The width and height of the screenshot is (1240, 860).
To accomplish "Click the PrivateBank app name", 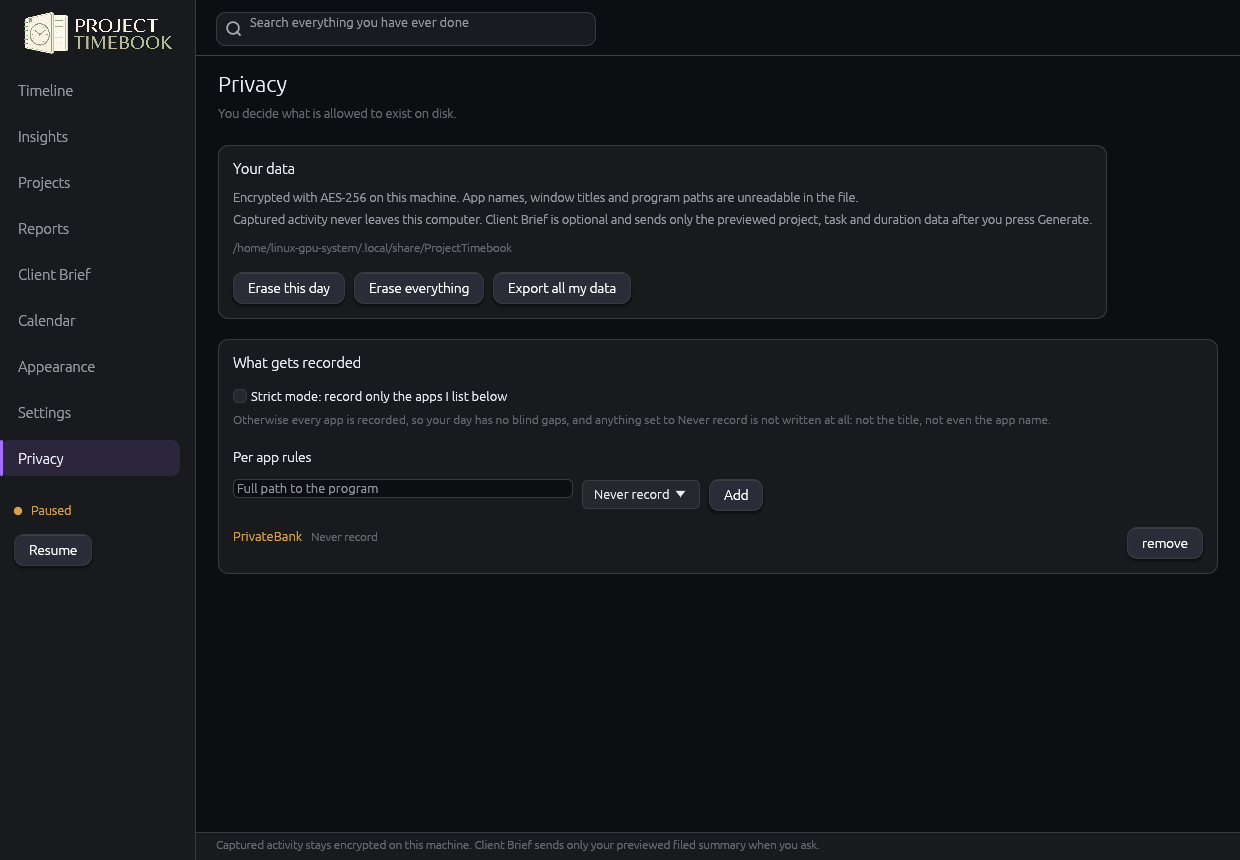I will click(x=267, y=537).
